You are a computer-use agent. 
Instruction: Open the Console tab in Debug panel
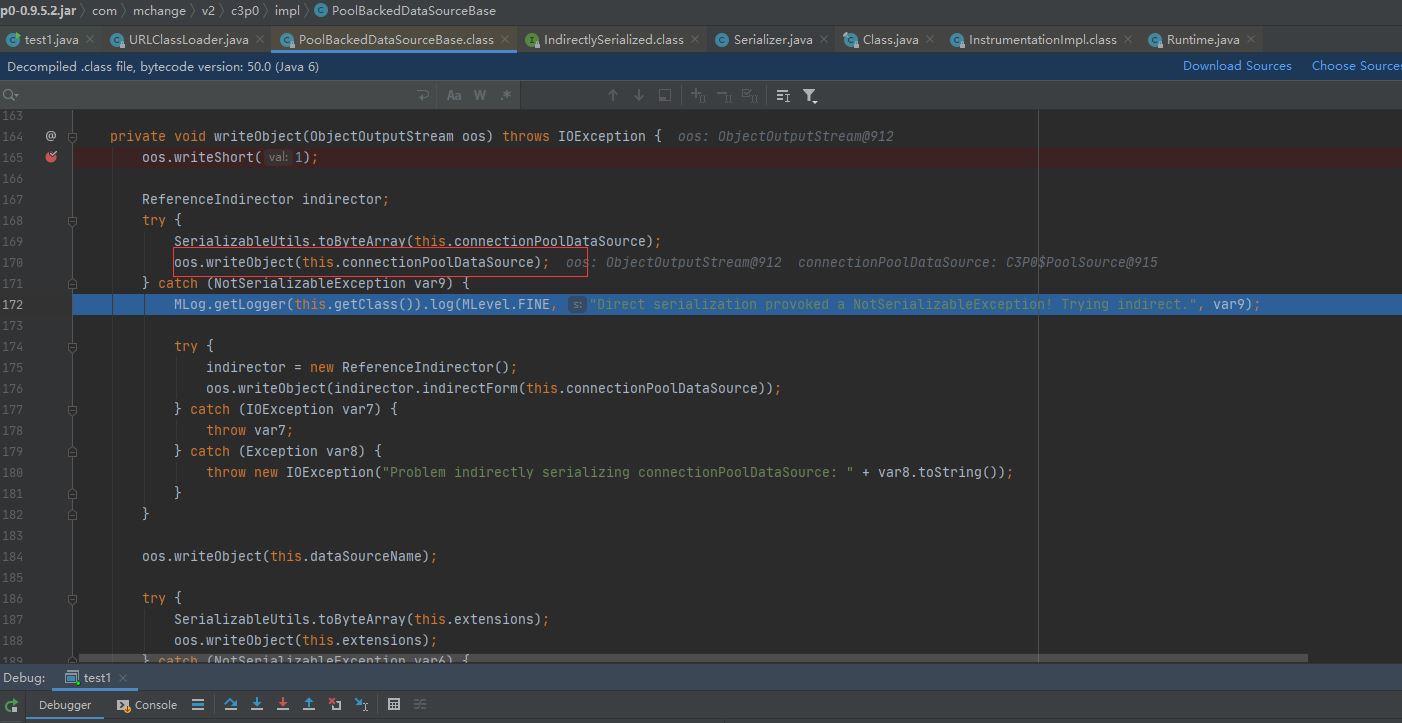pyautogui.click(x=147, y=705)
